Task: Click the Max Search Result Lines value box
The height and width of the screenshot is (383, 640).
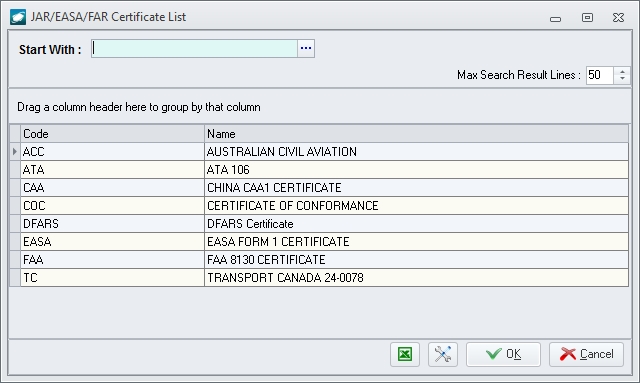Action: point(600,75)
